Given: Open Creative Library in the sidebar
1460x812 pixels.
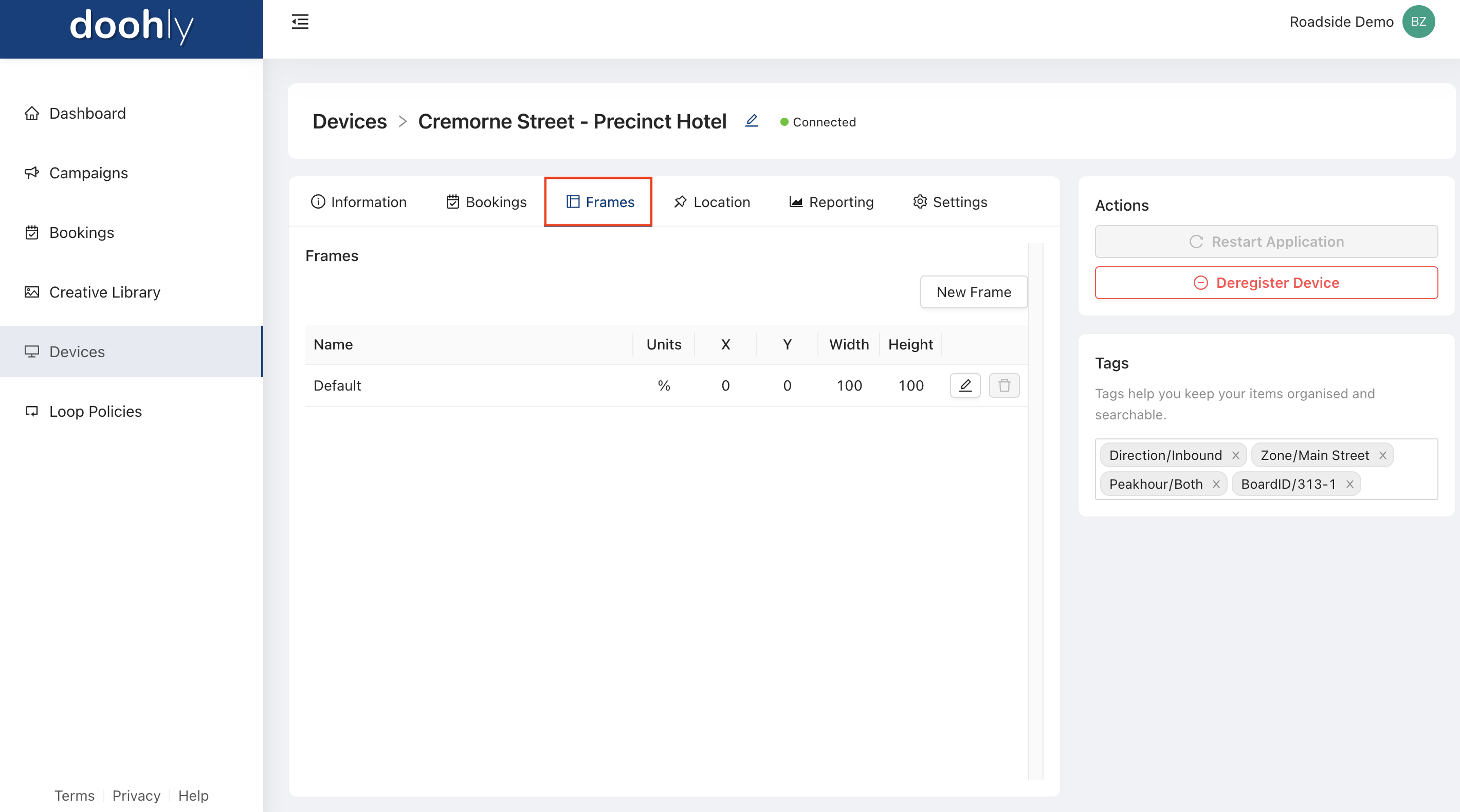Looking at the screenshot, I should (x=104, y=292).
